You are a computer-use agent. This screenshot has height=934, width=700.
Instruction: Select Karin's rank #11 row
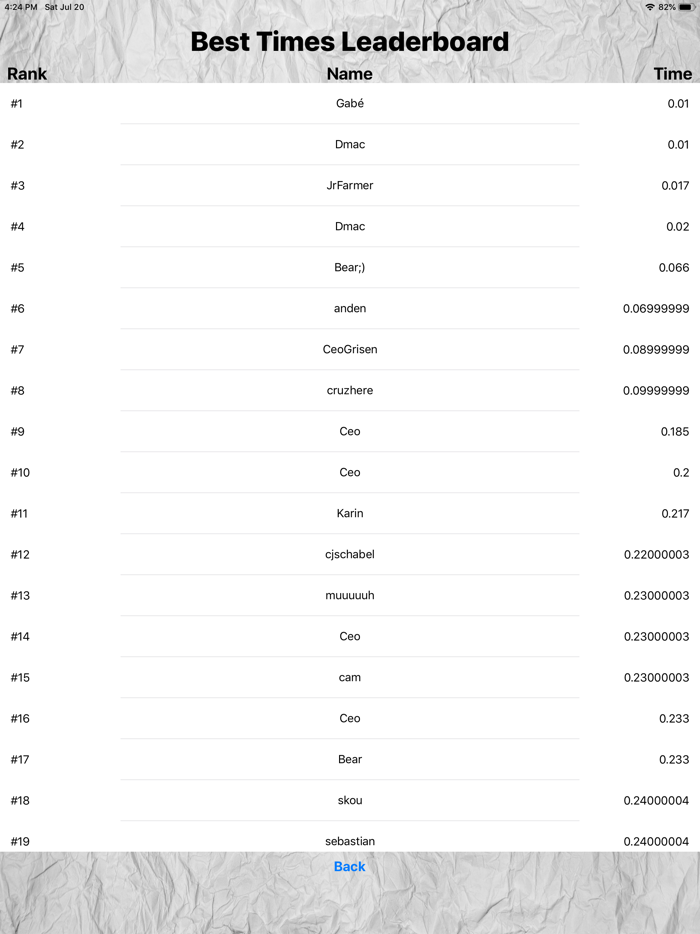[x=350, y=513]
